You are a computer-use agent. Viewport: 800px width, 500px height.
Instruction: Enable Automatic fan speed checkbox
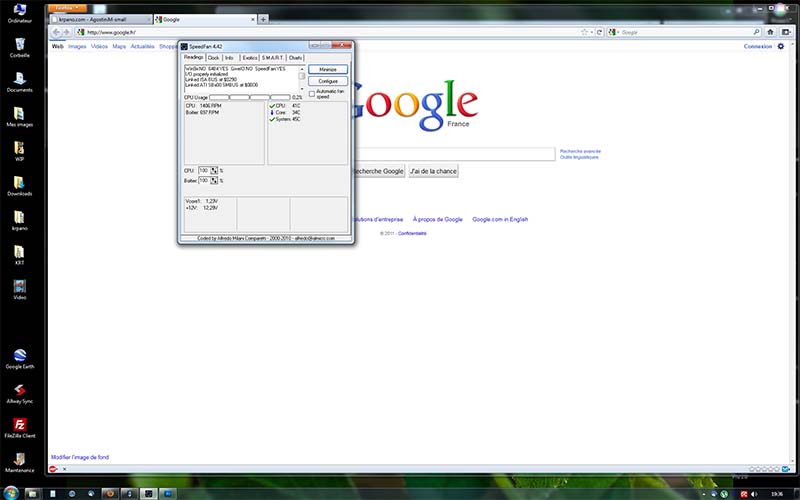click(x=312, y=94)
